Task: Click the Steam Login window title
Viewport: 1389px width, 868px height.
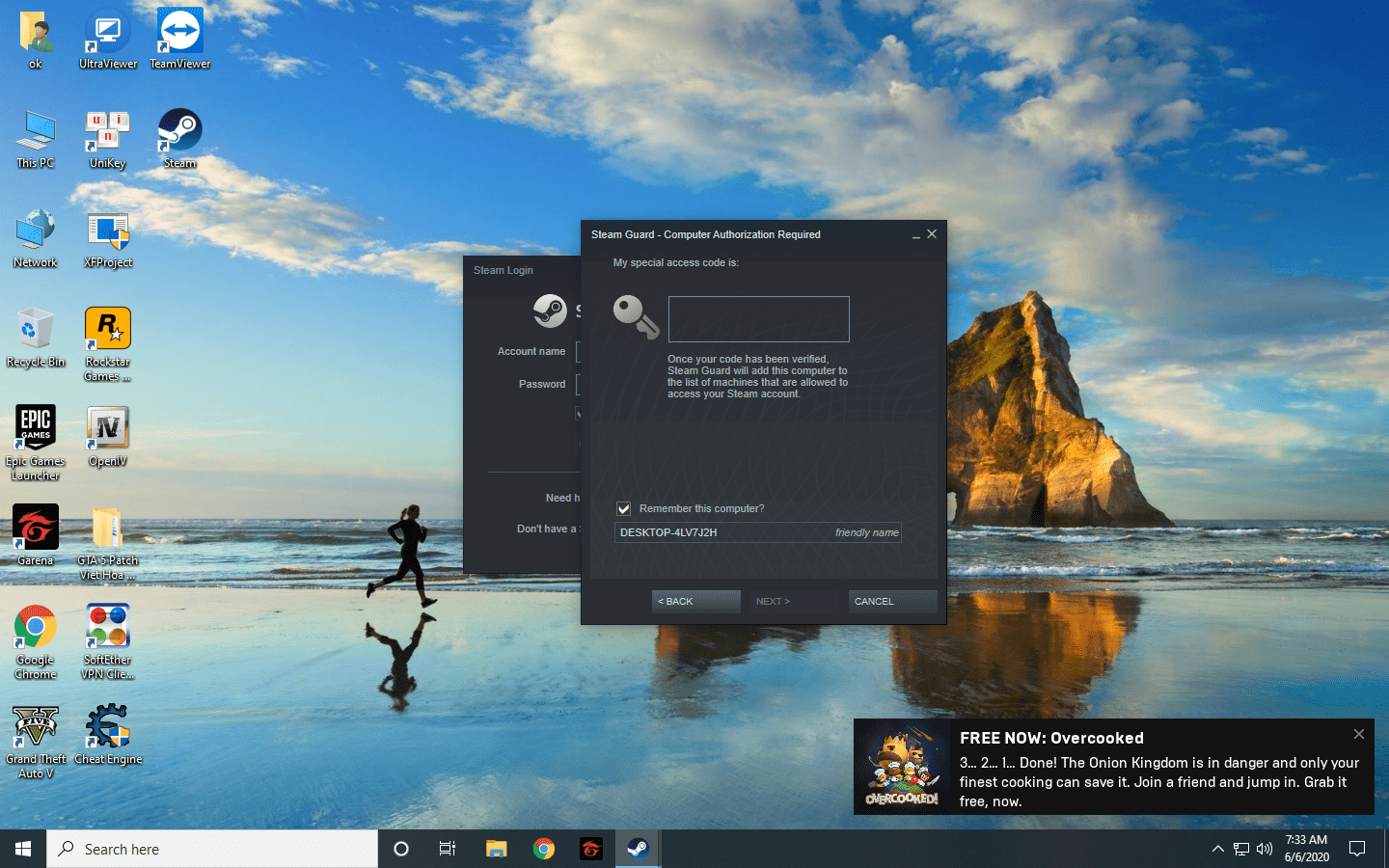Action: point(504,270)
